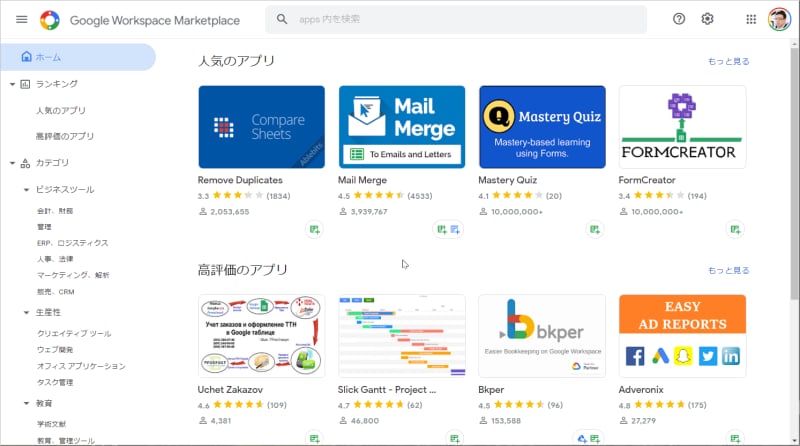This screenshot has height=446, width=800.
Task: Open the 会計、財務 category
Action: pyautogui.click(x=55, y=211)
